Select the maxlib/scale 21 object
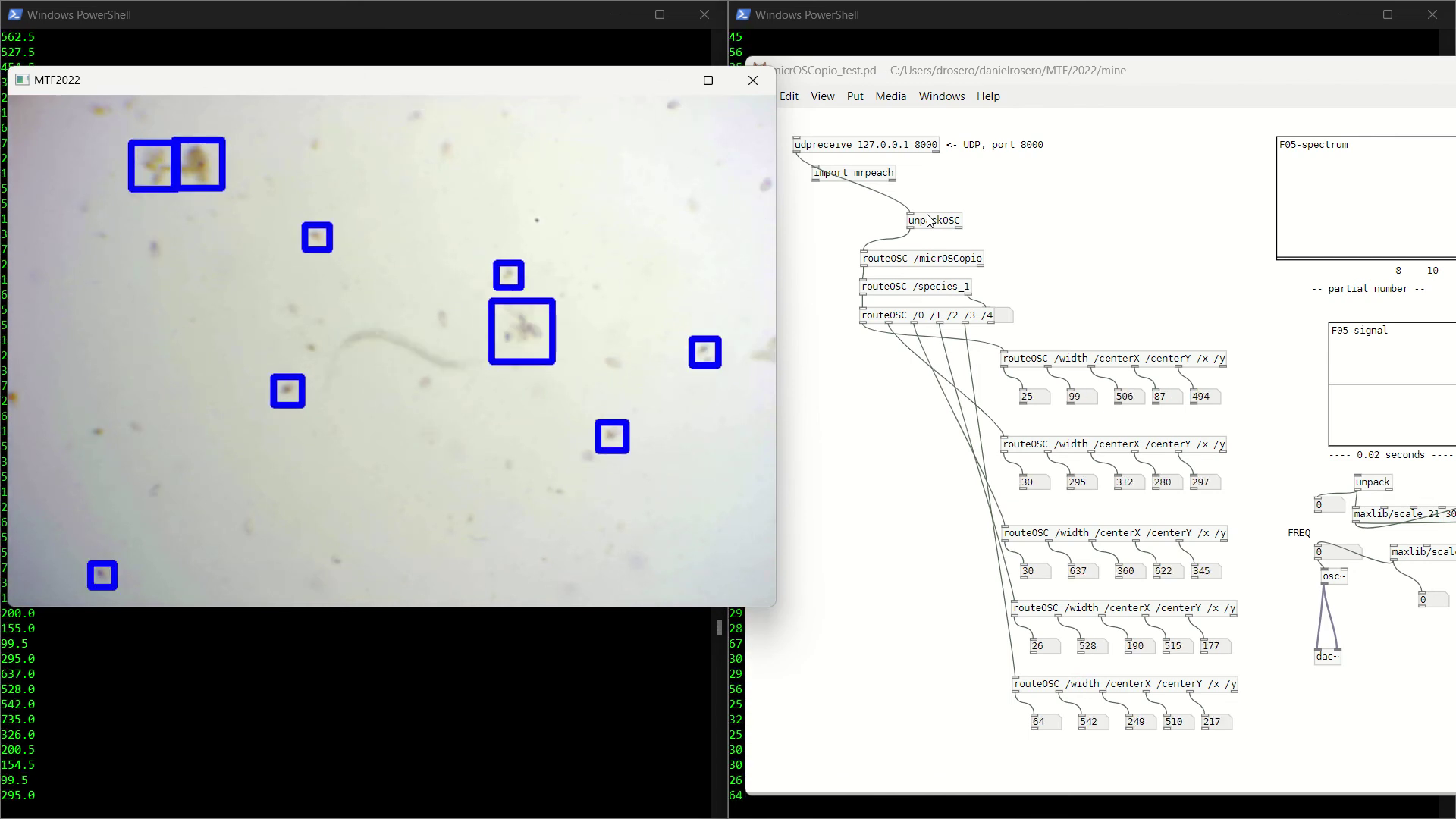The image size is (1456, 819). click(x=1404, y=514)
